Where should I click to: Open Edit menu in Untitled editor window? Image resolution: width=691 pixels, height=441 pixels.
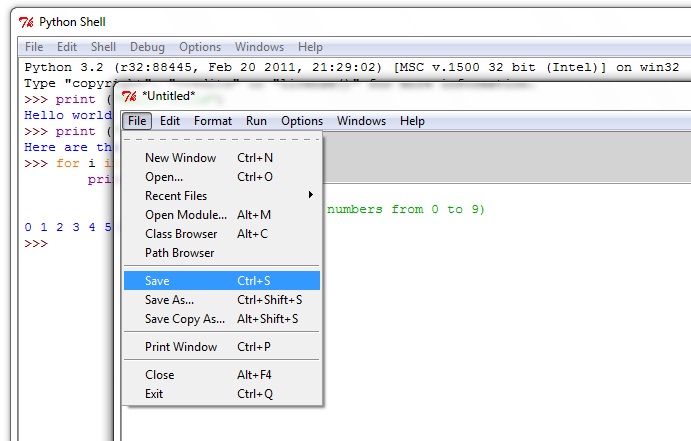pyautogui.click(x=170, y=121)
